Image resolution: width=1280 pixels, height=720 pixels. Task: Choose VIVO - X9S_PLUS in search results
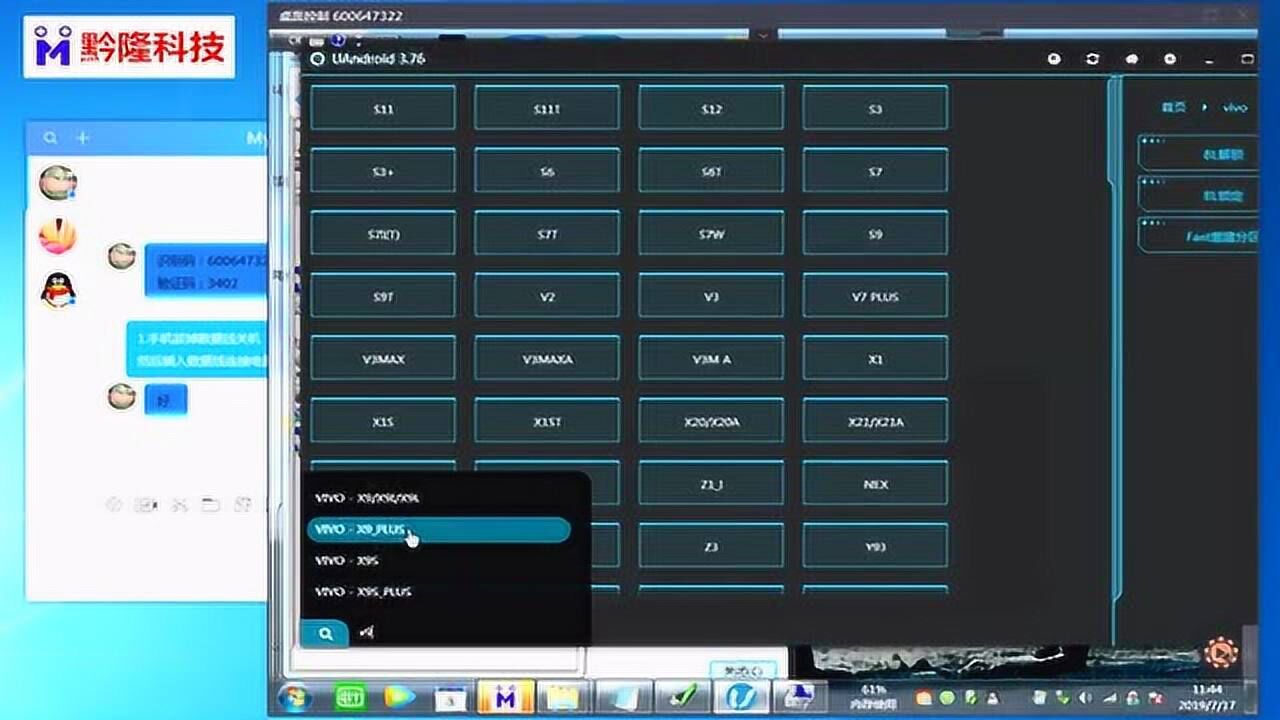pyautogui.click(x=439, y=592)
